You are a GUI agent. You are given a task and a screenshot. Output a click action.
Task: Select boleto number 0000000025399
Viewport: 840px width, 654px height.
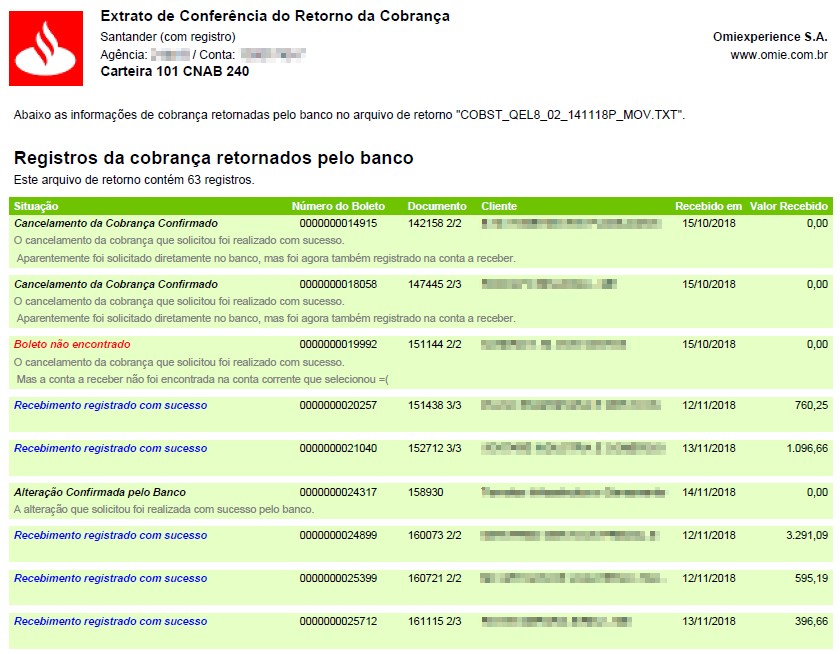click(x=338, y=578)
